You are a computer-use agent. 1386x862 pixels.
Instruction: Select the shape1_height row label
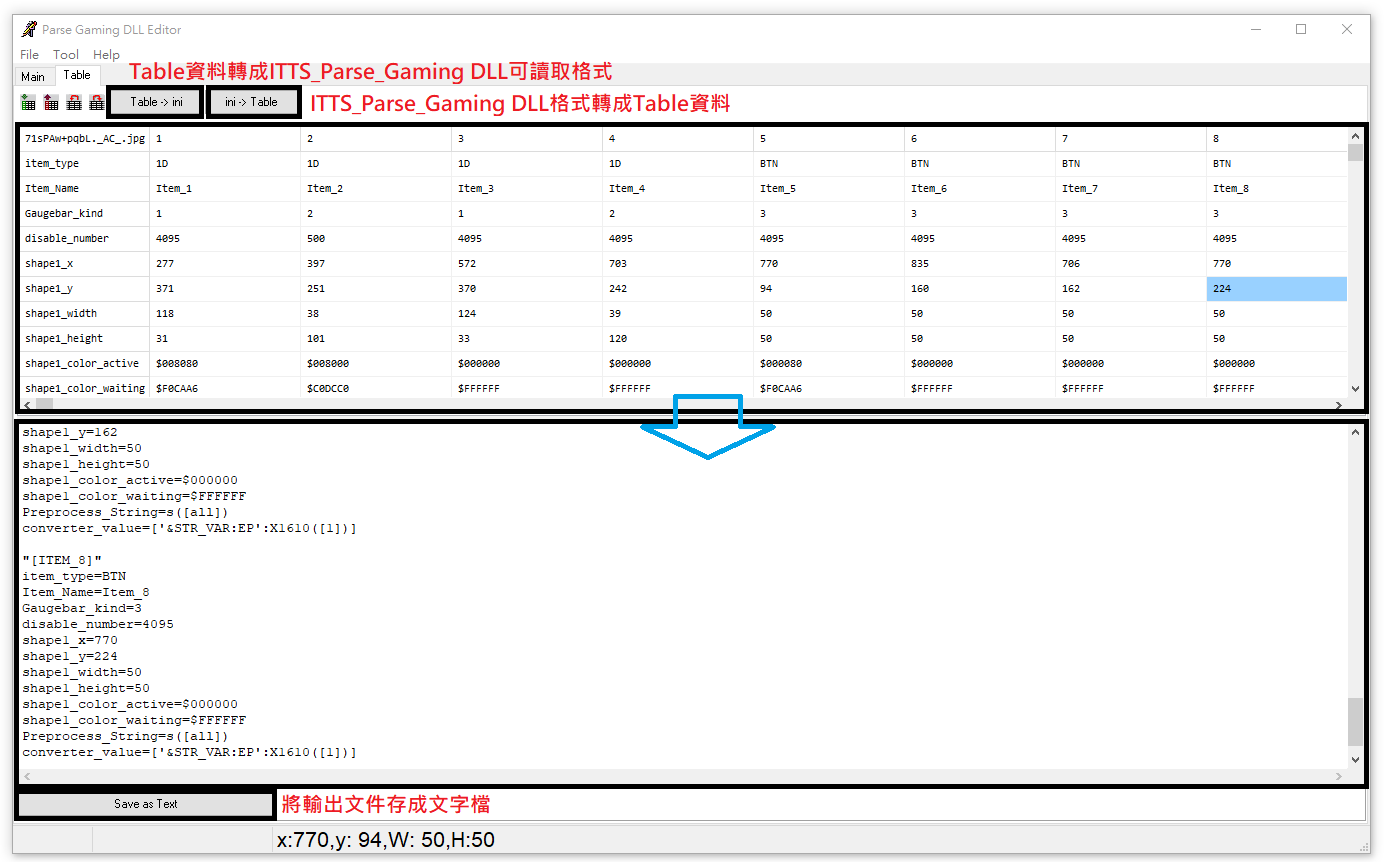click(x=85, y=339)
